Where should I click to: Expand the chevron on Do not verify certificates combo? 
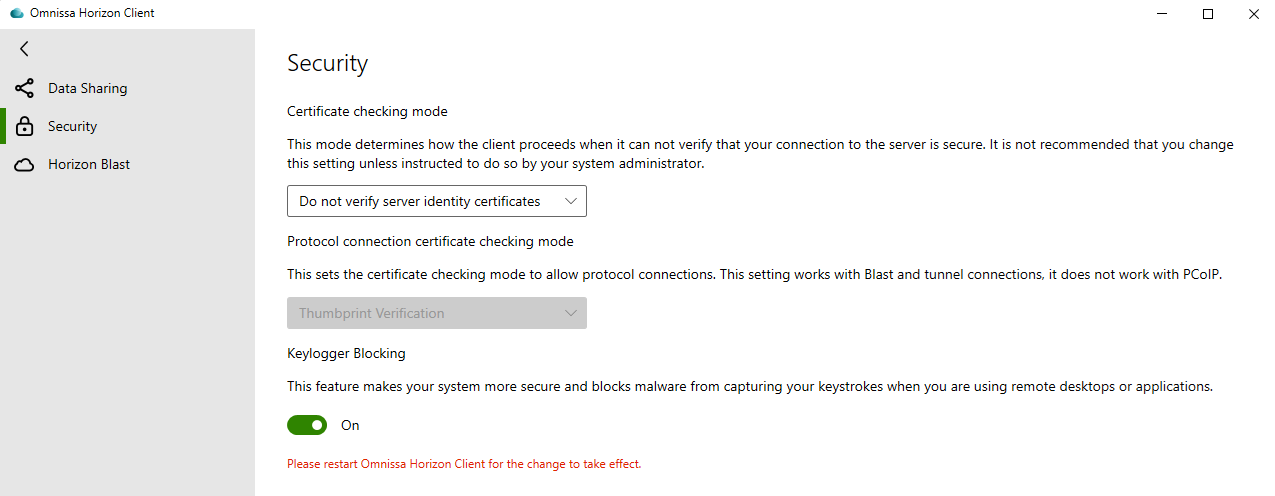pyautogui.click(x=571, y=201)
